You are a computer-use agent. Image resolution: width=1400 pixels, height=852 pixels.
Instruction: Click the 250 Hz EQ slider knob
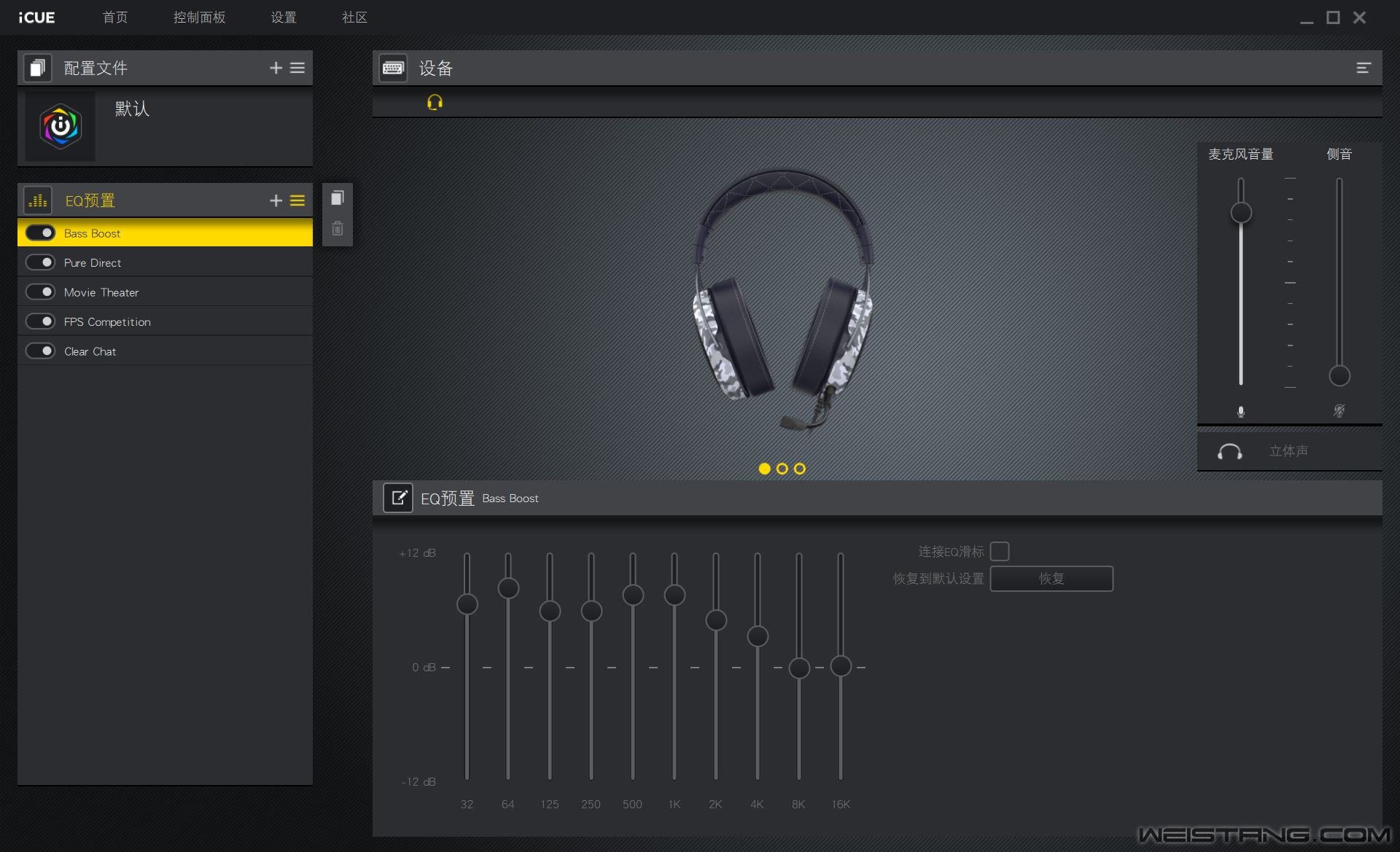[x=591, y=611]
